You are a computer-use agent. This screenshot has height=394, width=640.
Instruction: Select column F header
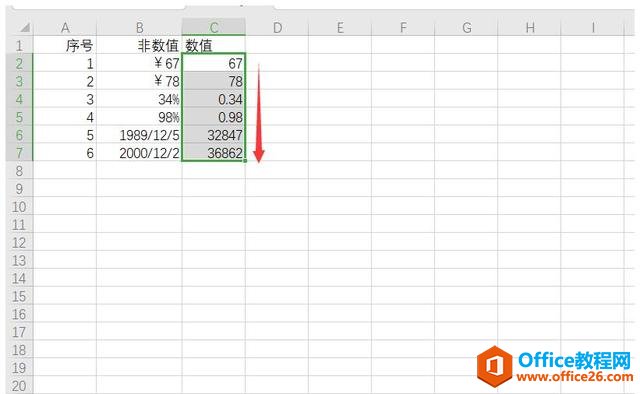point(403,27)
